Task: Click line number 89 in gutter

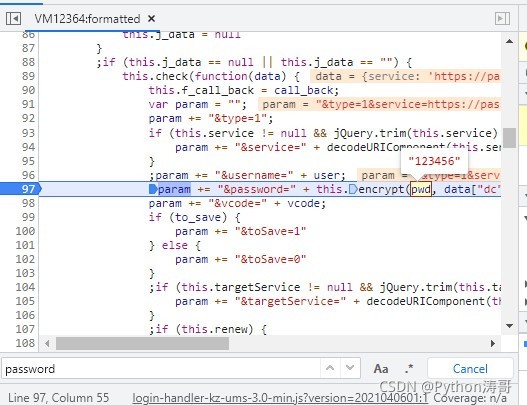Action: [x=28, y=76]
